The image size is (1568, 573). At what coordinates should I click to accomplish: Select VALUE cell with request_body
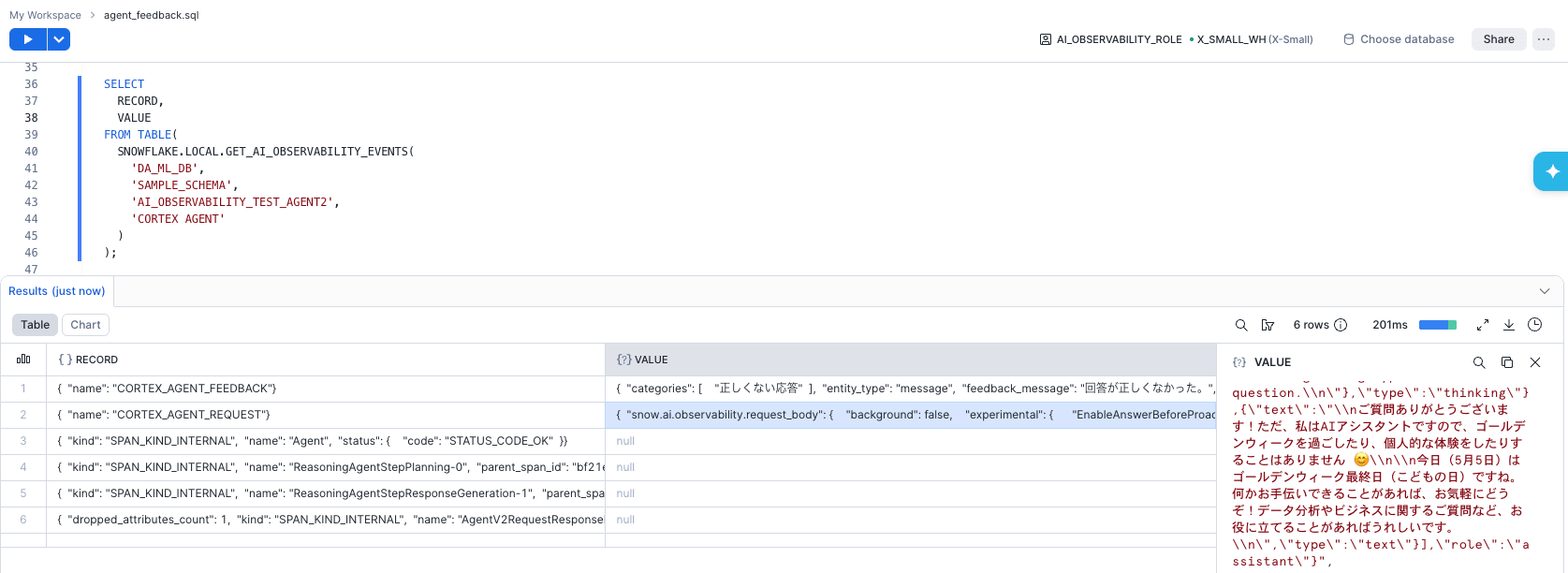[x=910, y=415]
